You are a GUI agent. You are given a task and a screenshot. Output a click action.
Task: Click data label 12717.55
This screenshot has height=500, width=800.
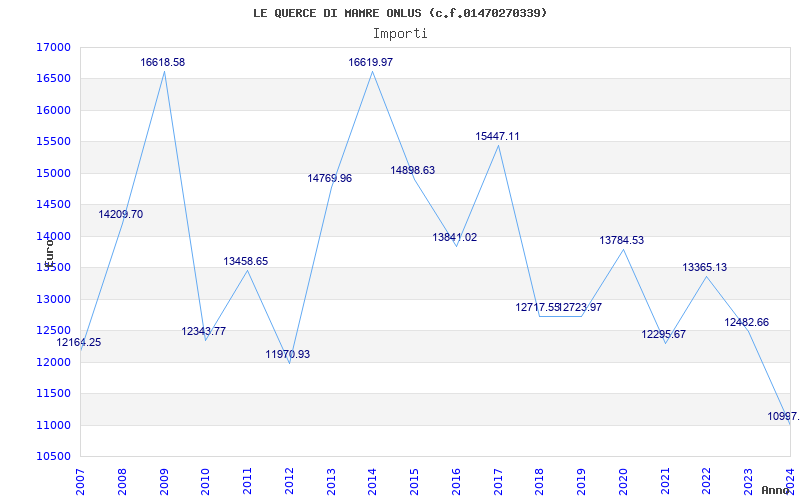tap(538, 307)
